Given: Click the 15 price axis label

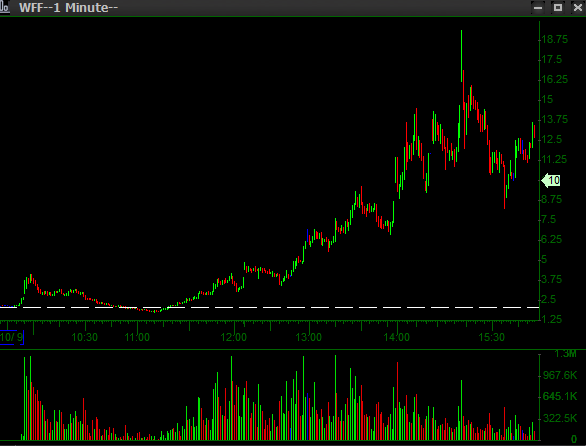Looking at the screenshot, I should click(548, 99).
